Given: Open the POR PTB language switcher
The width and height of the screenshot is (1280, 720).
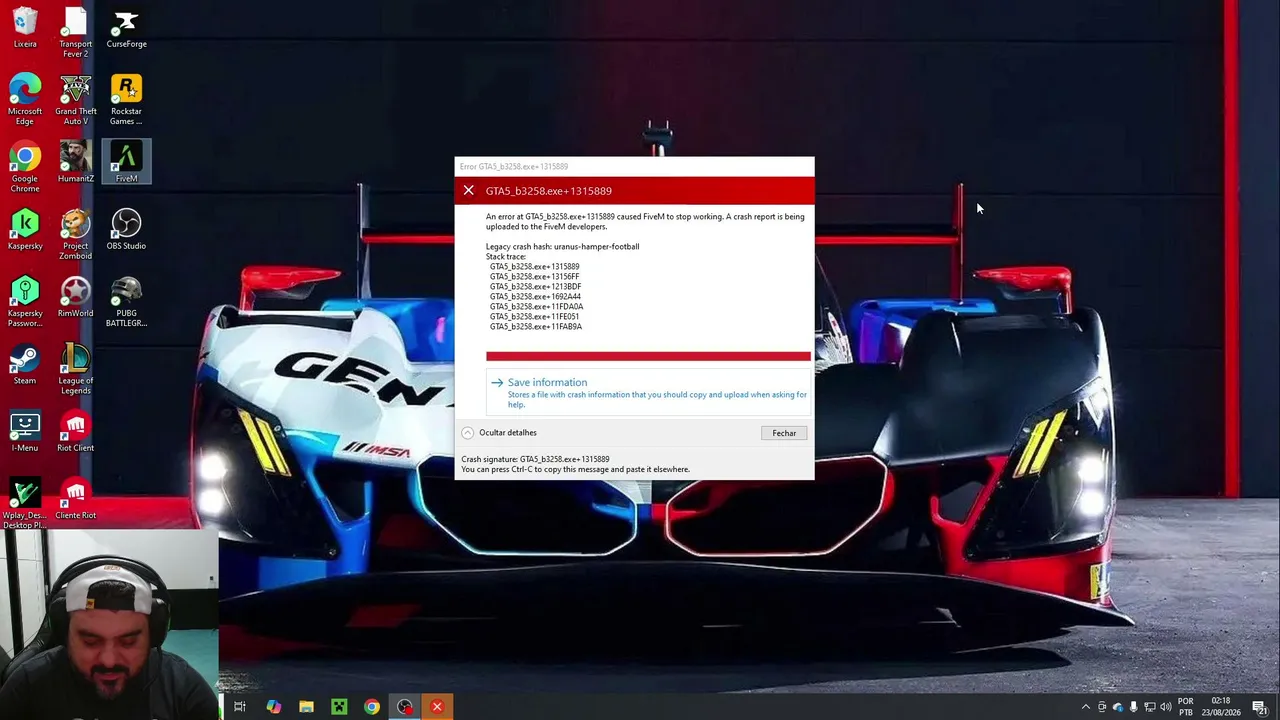Looking at the screenshot, I should point(1186,707).
